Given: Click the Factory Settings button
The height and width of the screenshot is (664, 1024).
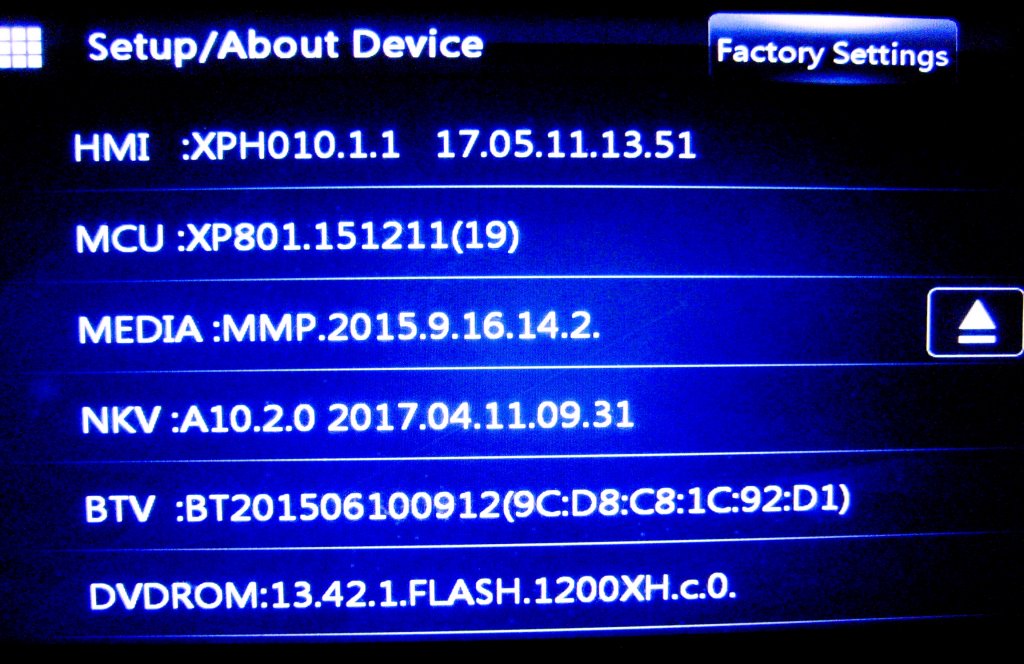Looking at the screenshot, I should (833, 52).
